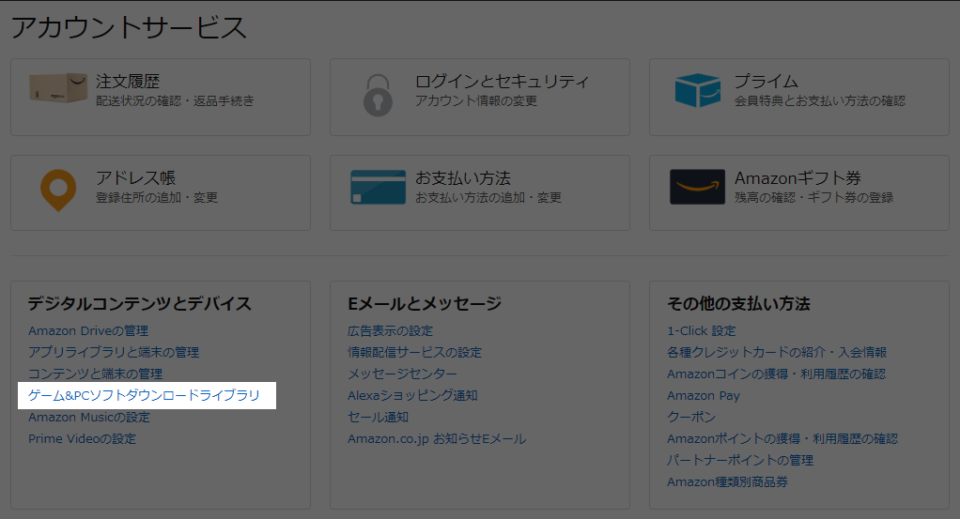Click the Amazon gift card icon
Viewport: 960px width, 519px height.
pos(697,187)
